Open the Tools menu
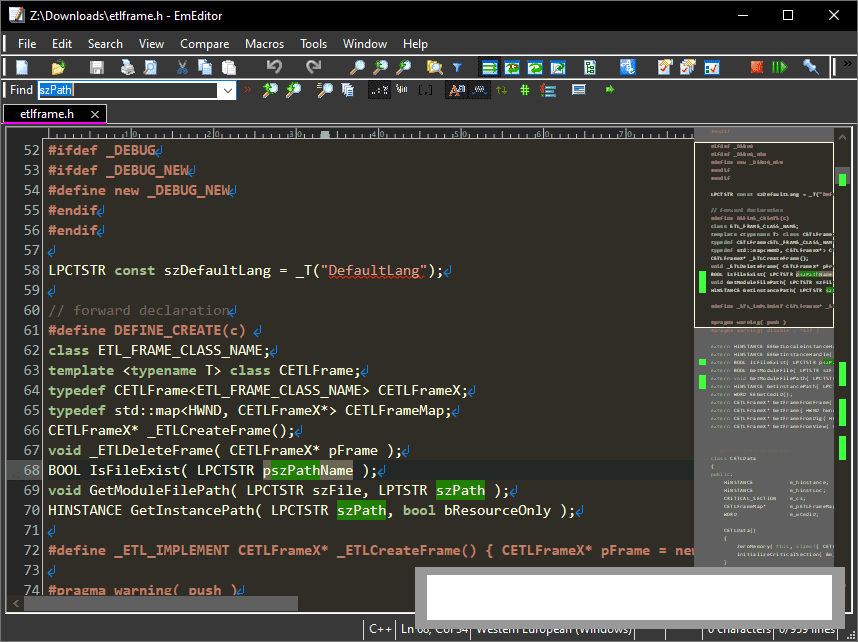The image size is (858, 642). point(313,44)
